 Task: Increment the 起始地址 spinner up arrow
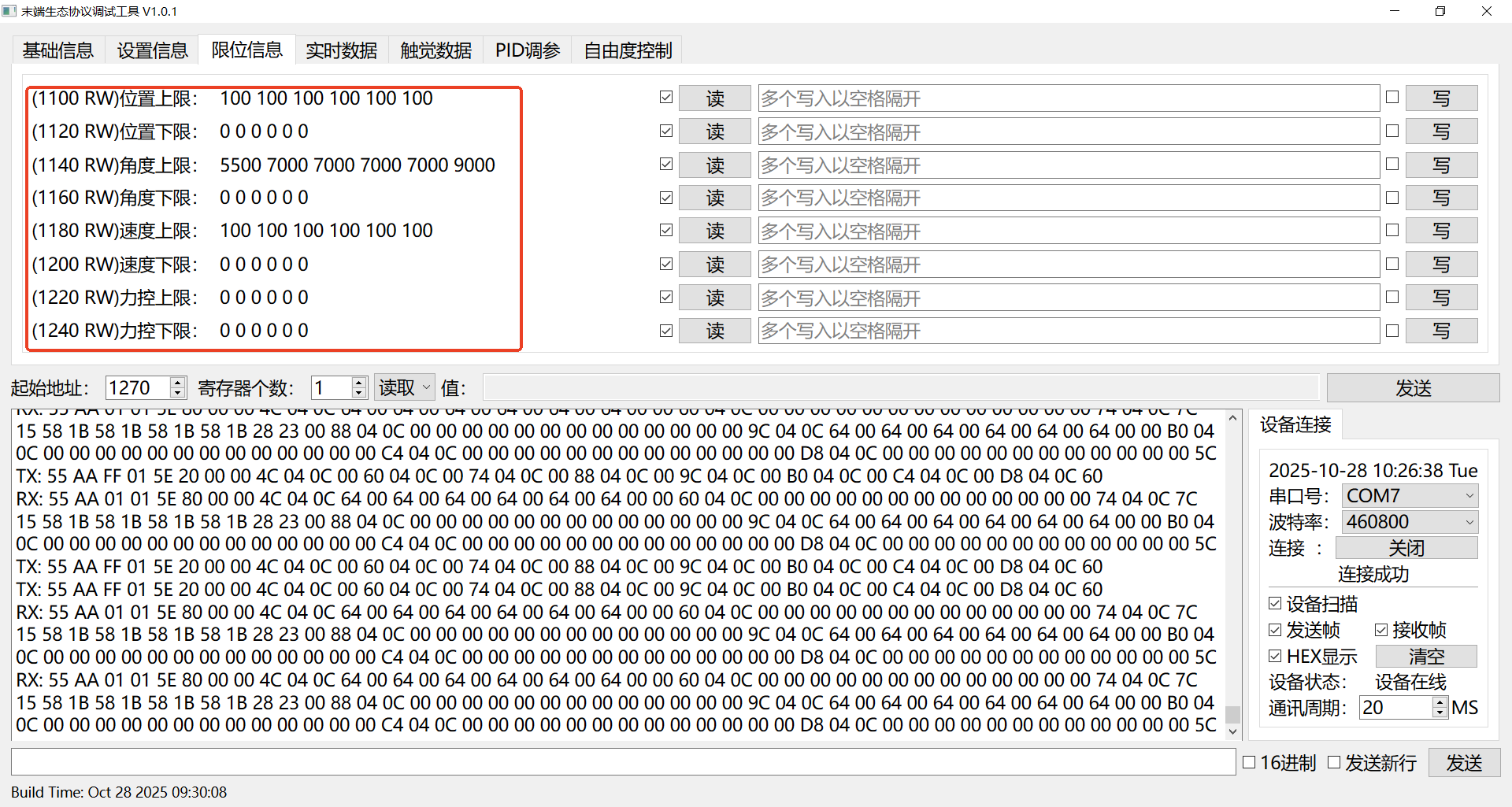click(x=177, y=383)
